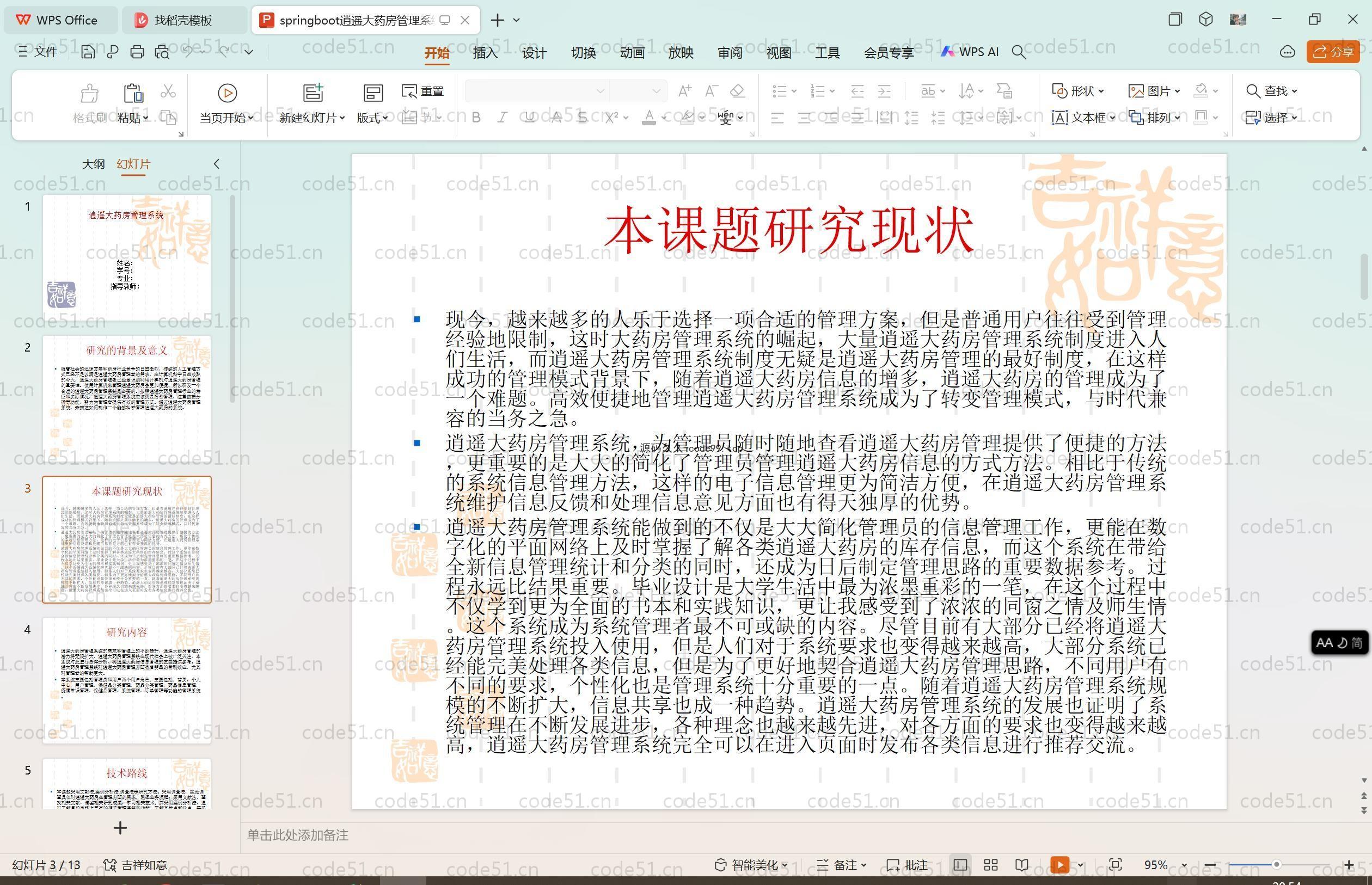The height and width of the screenshot is (885, 1372).
Task: Click the font color A swatch
Action: click(x=649, y=118)
